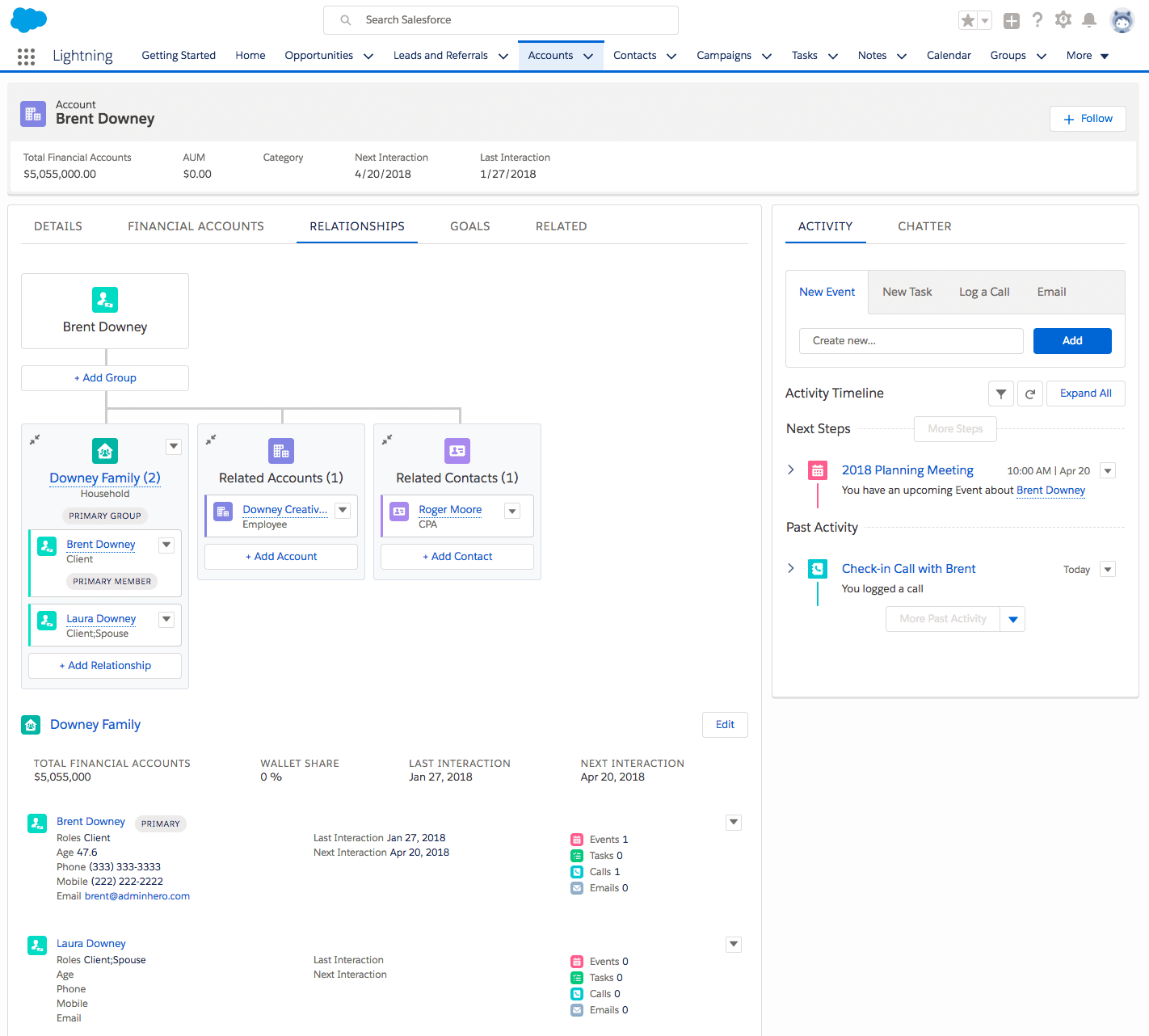Collapse the Related Contacts card
Image resolution: width=1149 pixels, height=1036 pixels.
[387, 440]
